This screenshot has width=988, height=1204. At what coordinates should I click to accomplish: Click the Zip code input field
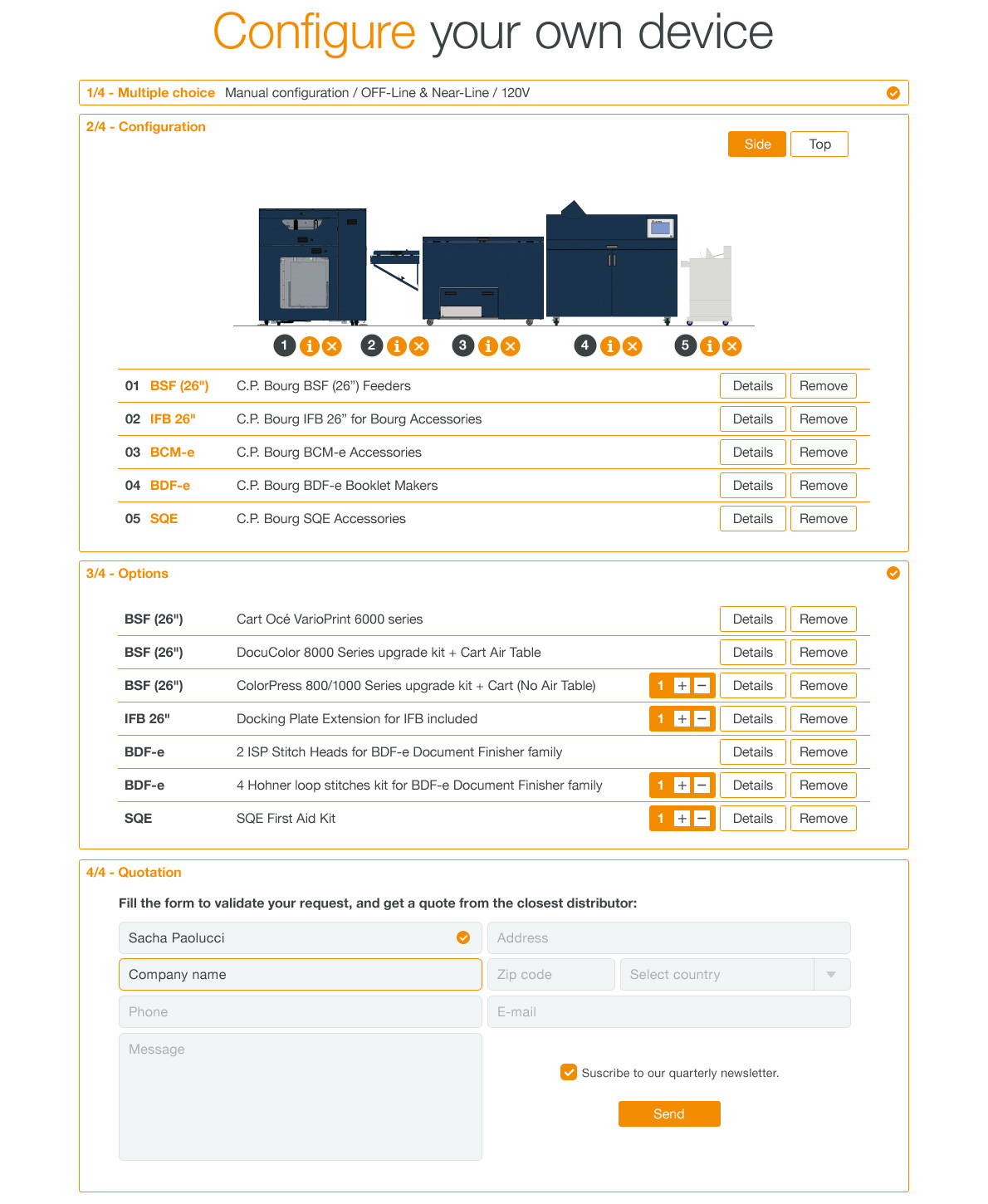point(551,975)
